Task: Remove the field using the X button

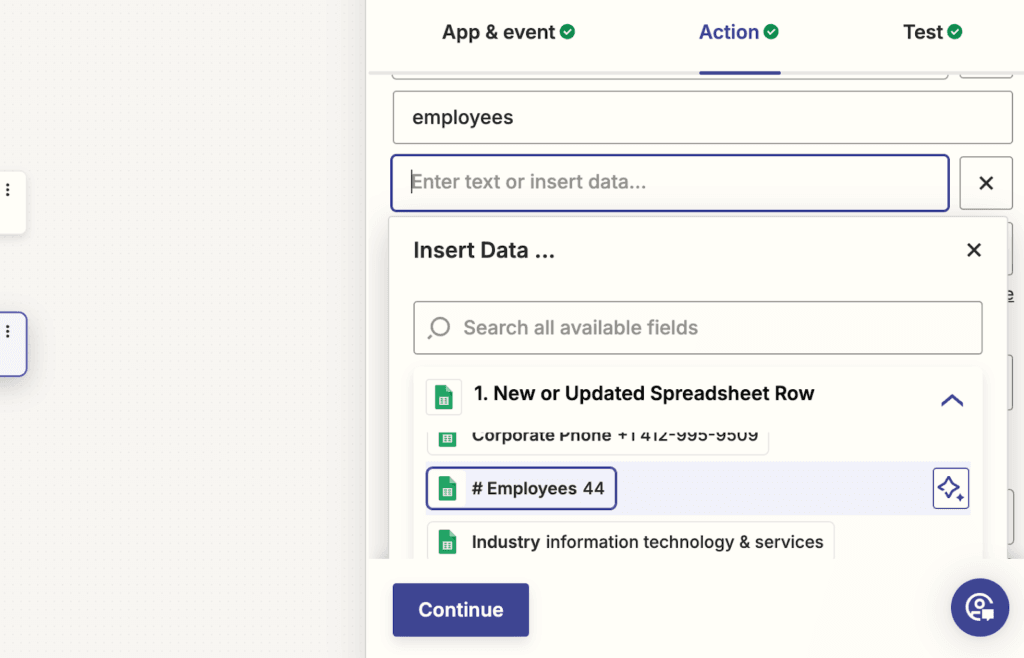Action: coord(985,183)
